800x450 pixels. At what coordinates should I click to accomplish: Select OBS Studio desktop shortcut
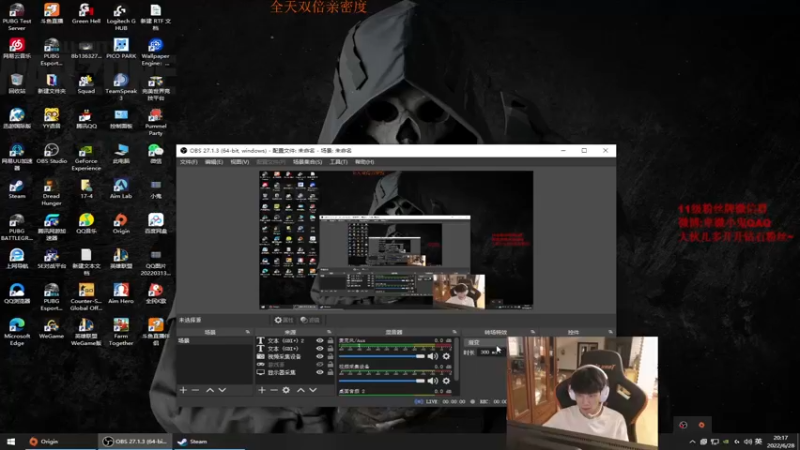point(52,154)
